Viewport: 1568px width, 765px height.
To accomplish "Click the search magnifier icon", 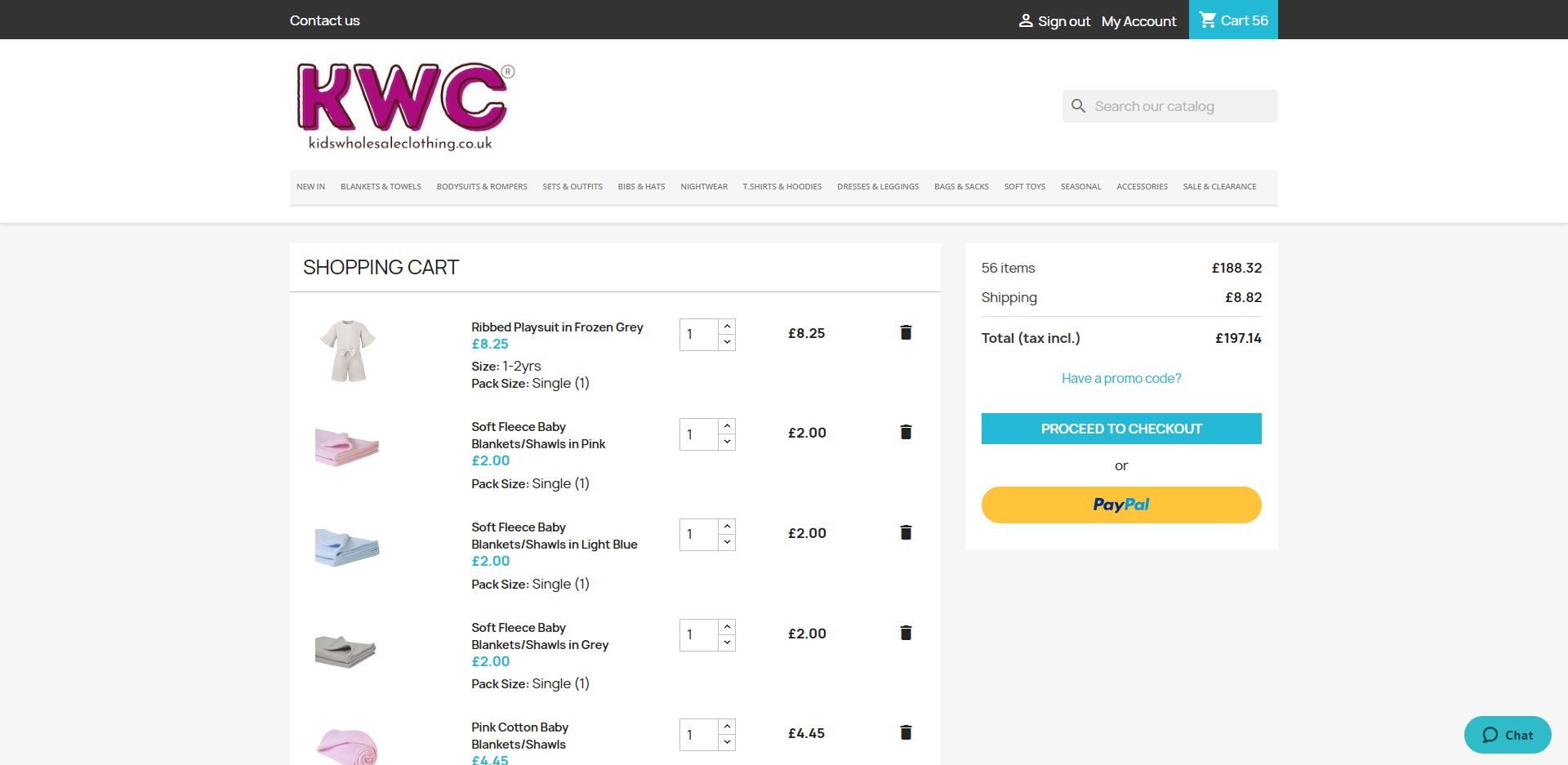I will pos(1078,106).
